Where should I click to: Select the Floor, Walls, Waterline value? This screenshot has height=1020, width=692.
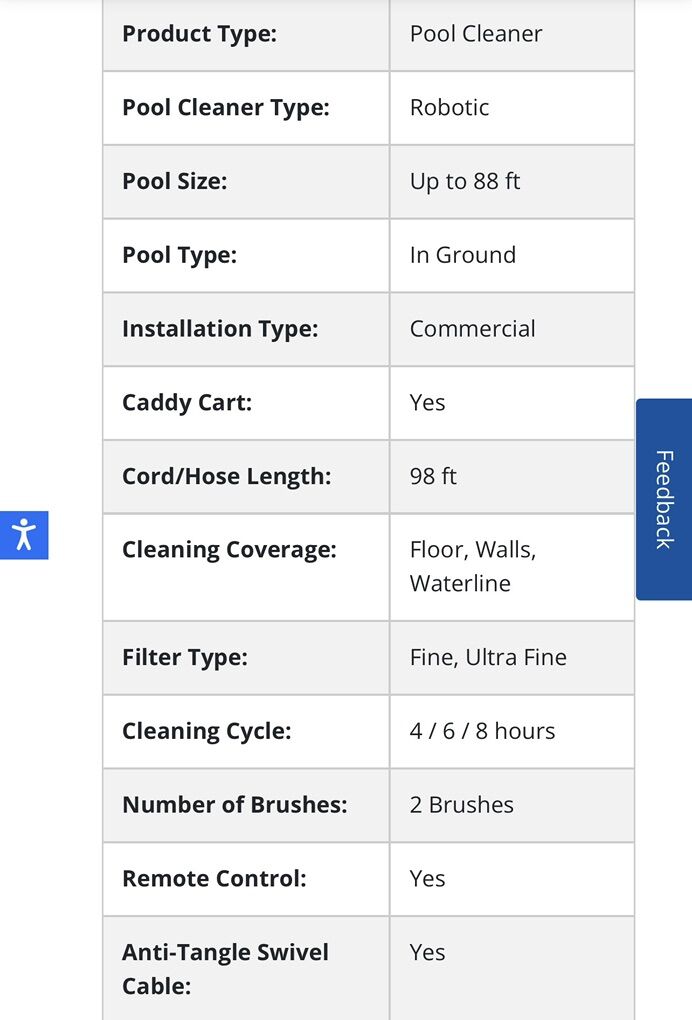pyautogui.click(x=472, y=566)
